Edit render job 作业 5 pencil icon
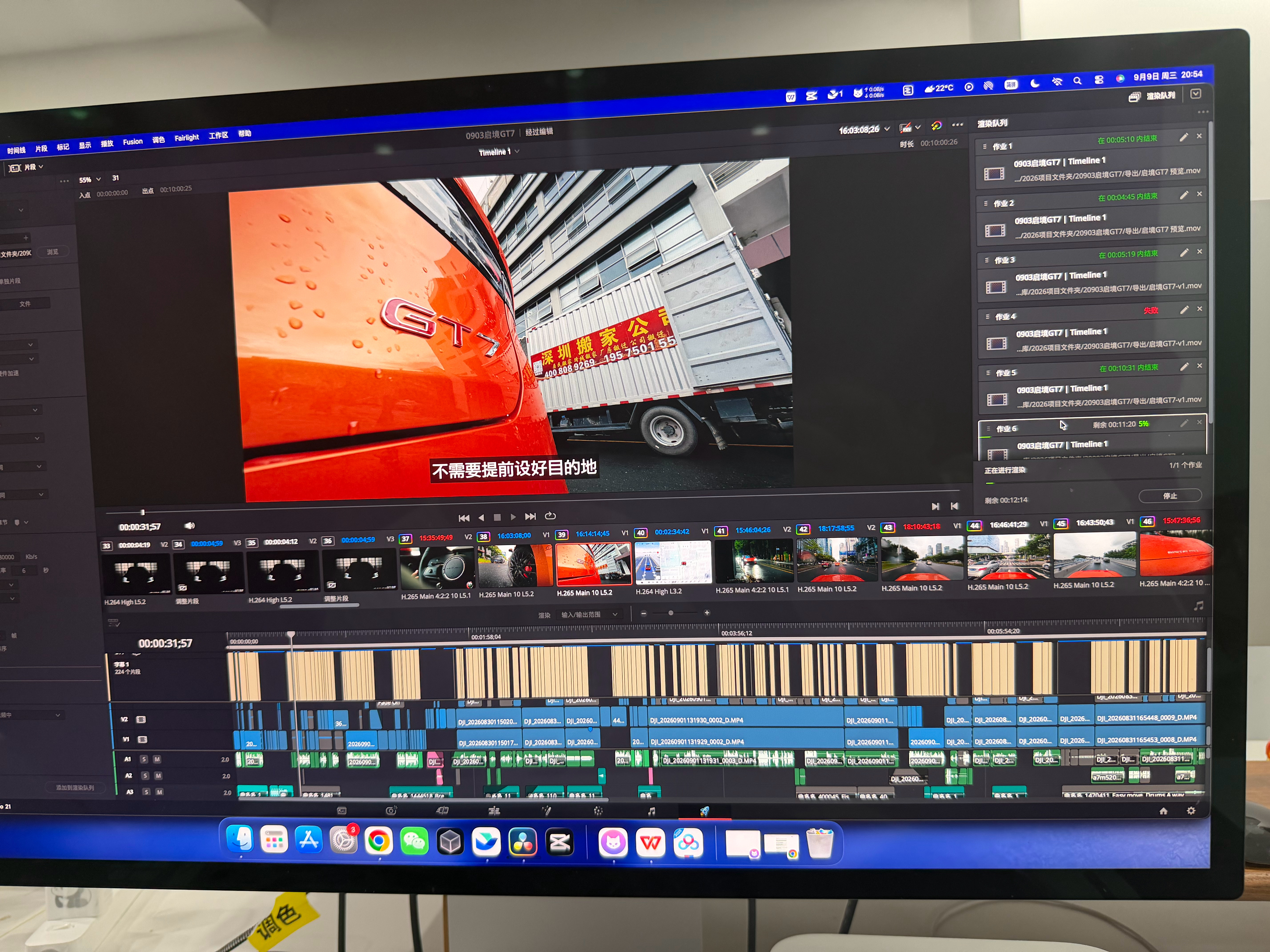Image resolution: width=1270 pixels, height=952 pixels. click(x=1184, y=367)
